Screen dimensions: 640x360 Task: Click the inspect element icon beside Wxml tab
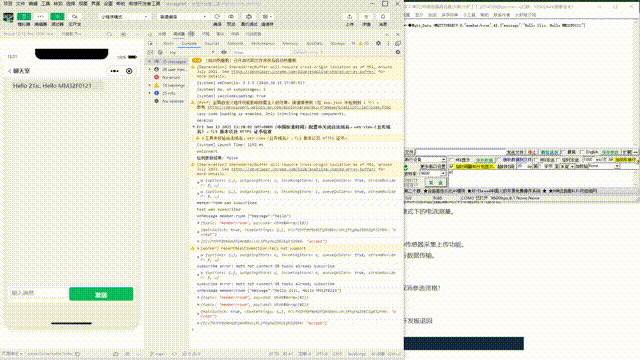151,43
